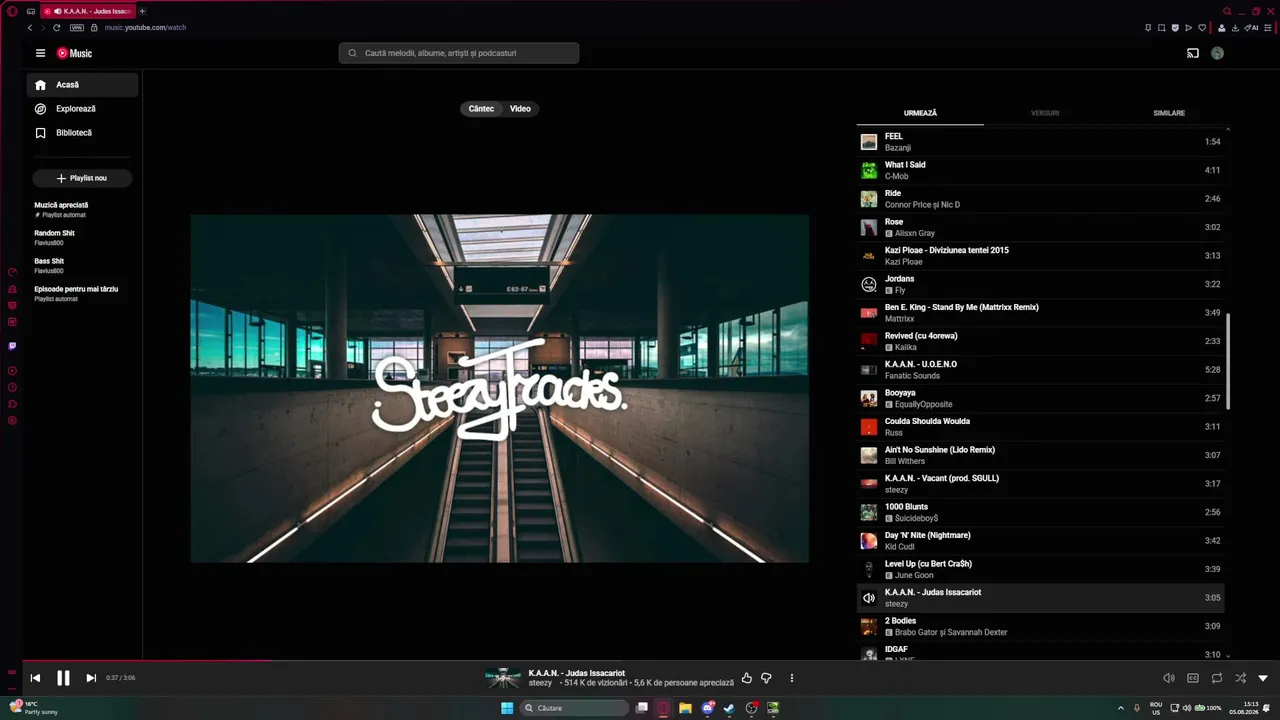Image resolution: width=1280 pixels, height=720 pixels.
Task: Play Kazi Ploae - Diviziunea tentei 2015
Action: [1040, 256]
